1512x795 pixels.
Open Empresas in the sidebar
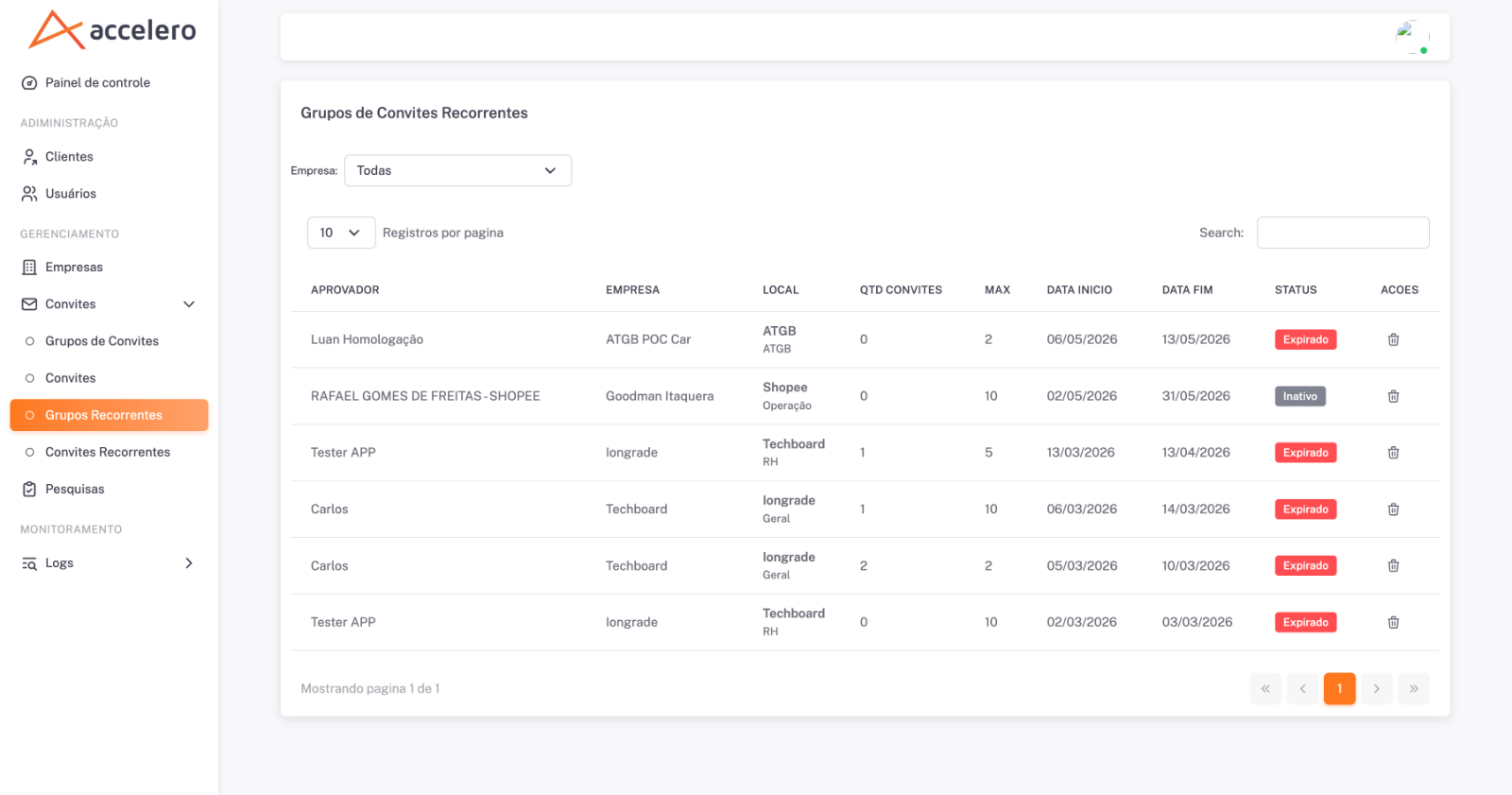pyautogui.click(x=74, y=268)
